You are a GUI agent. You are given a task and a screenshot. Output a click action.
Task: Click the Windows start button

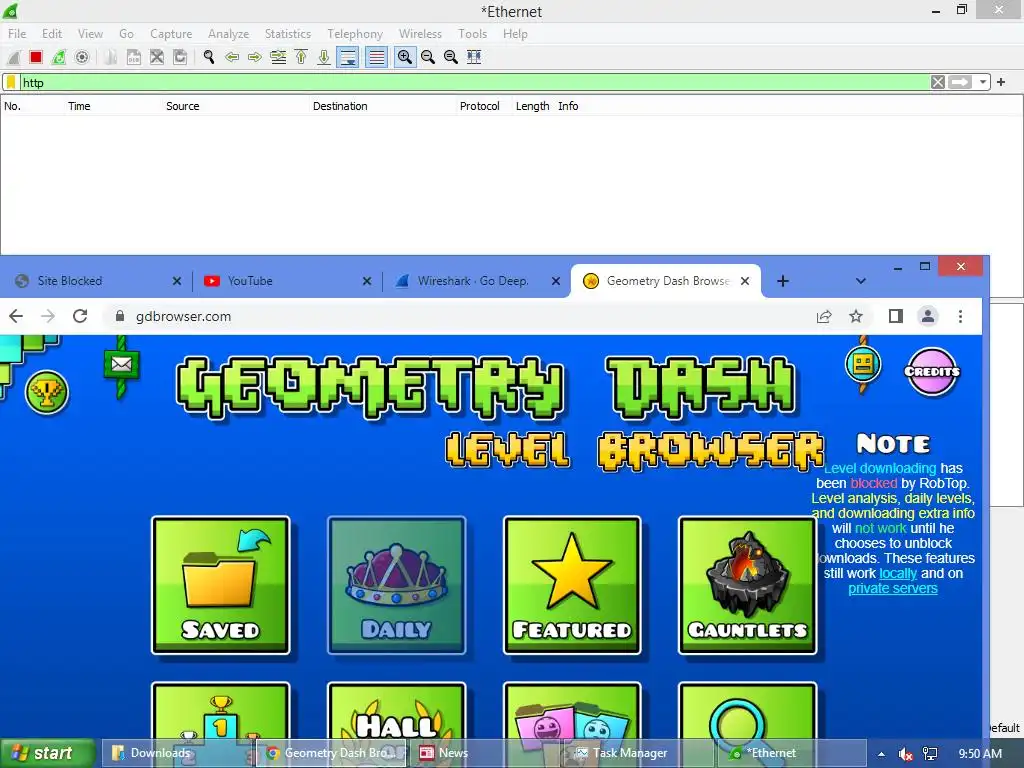[x=48, y=753]
